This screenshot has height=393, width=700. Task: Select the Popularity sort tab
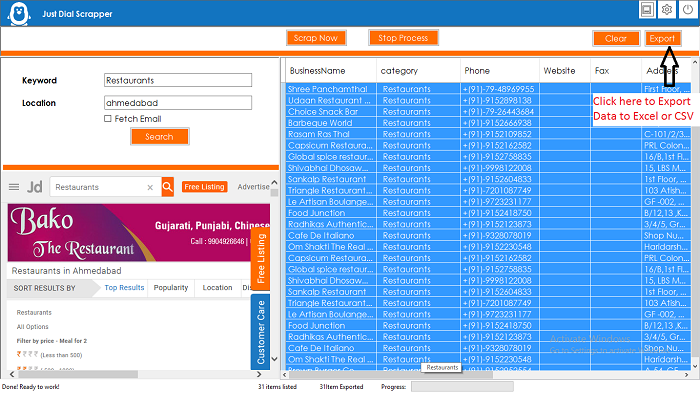point(171,288)
